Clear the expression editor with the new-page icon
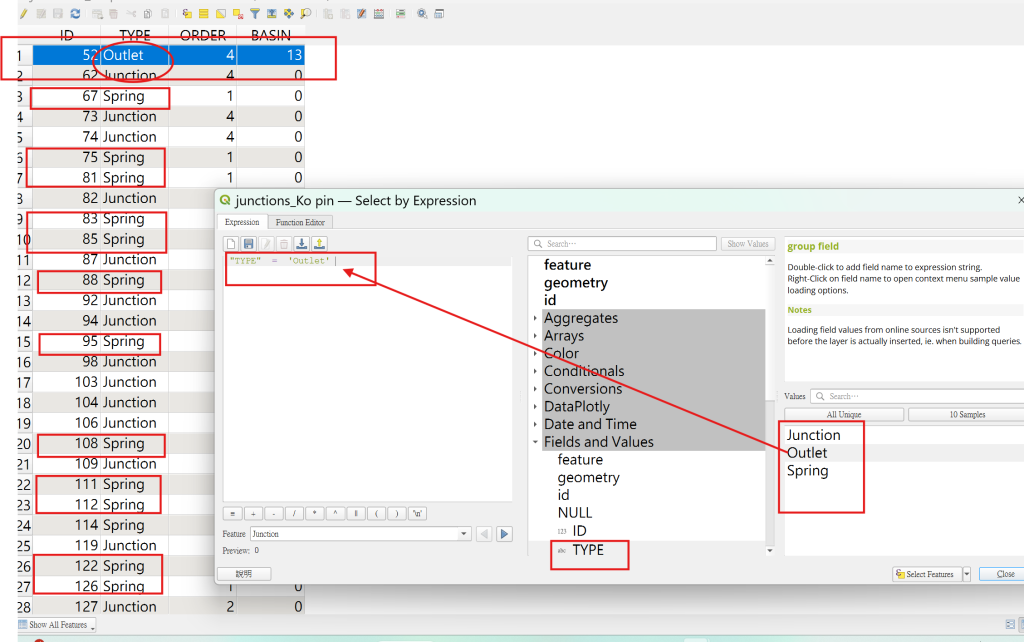Image resolution: width=1024 pixels, height=642 pixels. pyautogui.click(x=231, y=244)
